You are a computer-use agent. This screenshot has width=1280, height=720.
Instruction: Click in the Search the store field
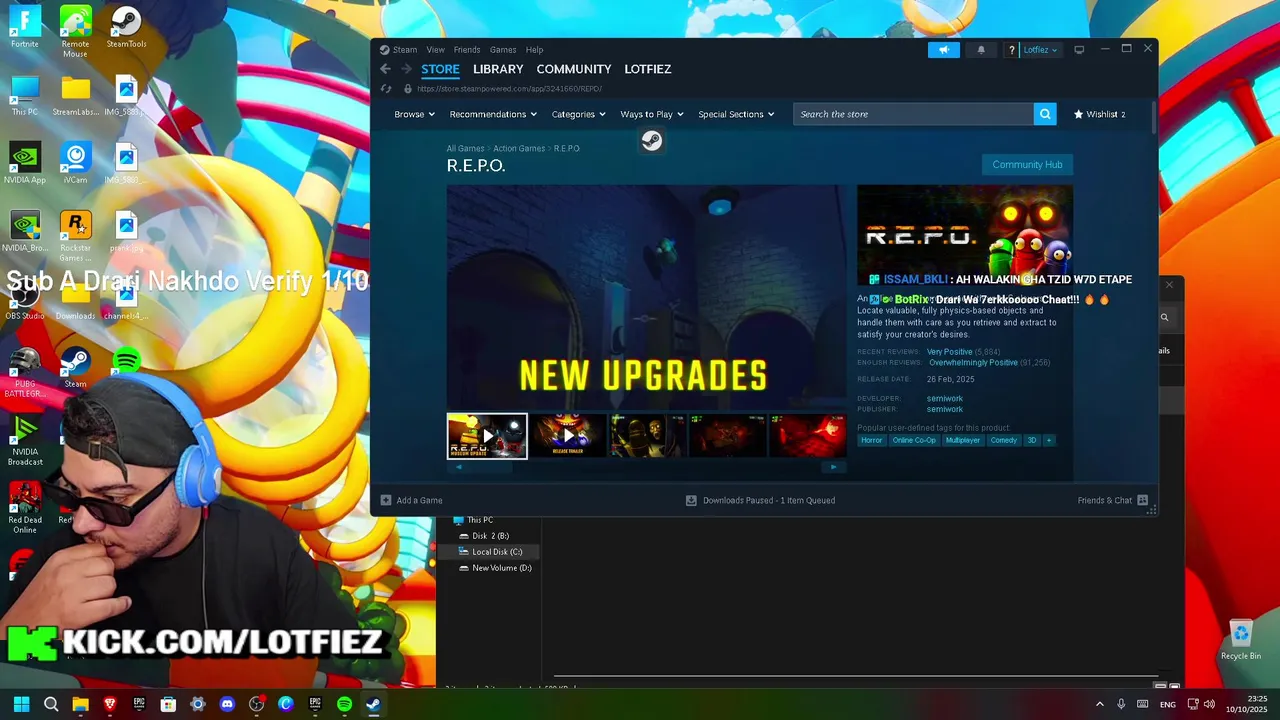click(914, 114)
